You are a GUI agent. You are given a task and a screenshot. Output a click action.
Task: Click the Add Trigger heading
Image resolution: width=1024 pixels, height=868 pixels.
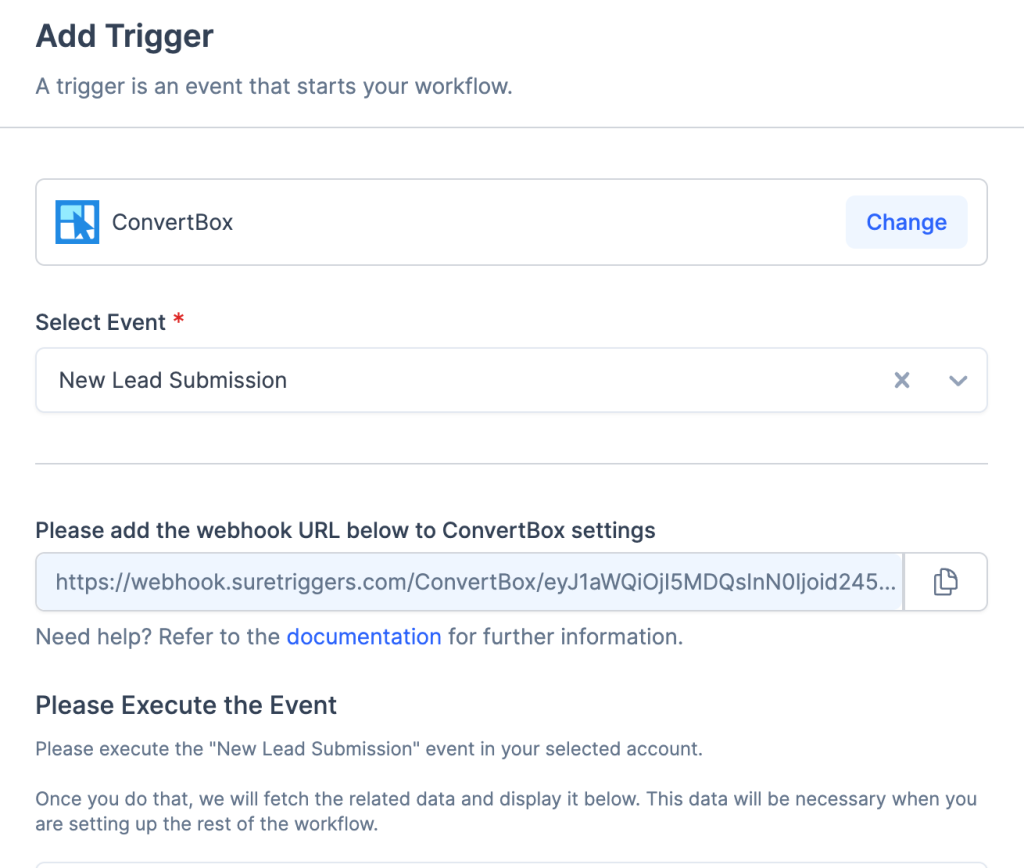click(125, 37)
